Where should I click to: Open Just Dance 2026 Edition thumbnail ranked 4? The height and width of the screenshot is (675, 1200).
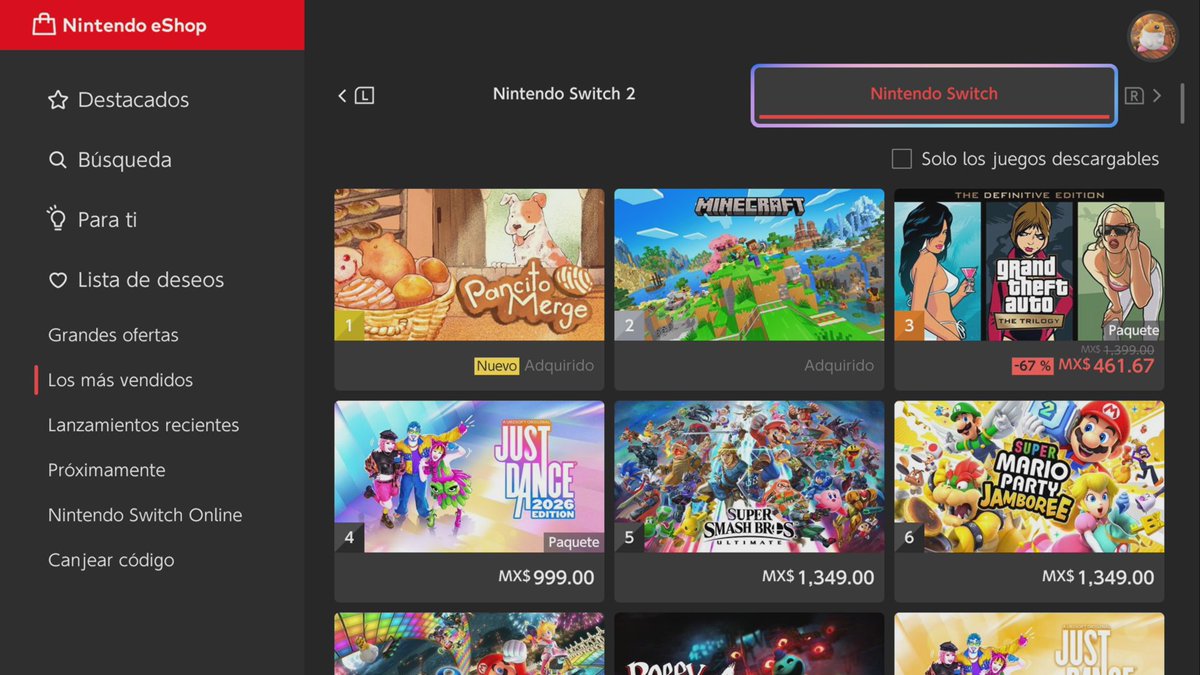click(x=469, y=477)
